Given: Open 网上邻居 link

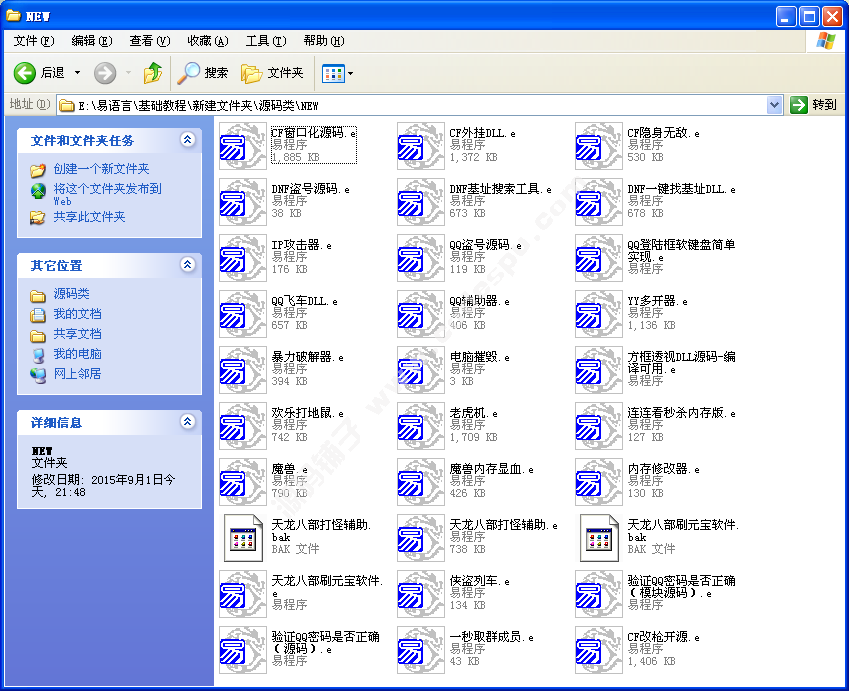Looking at the screenshot, I should (x=77, y=374).
